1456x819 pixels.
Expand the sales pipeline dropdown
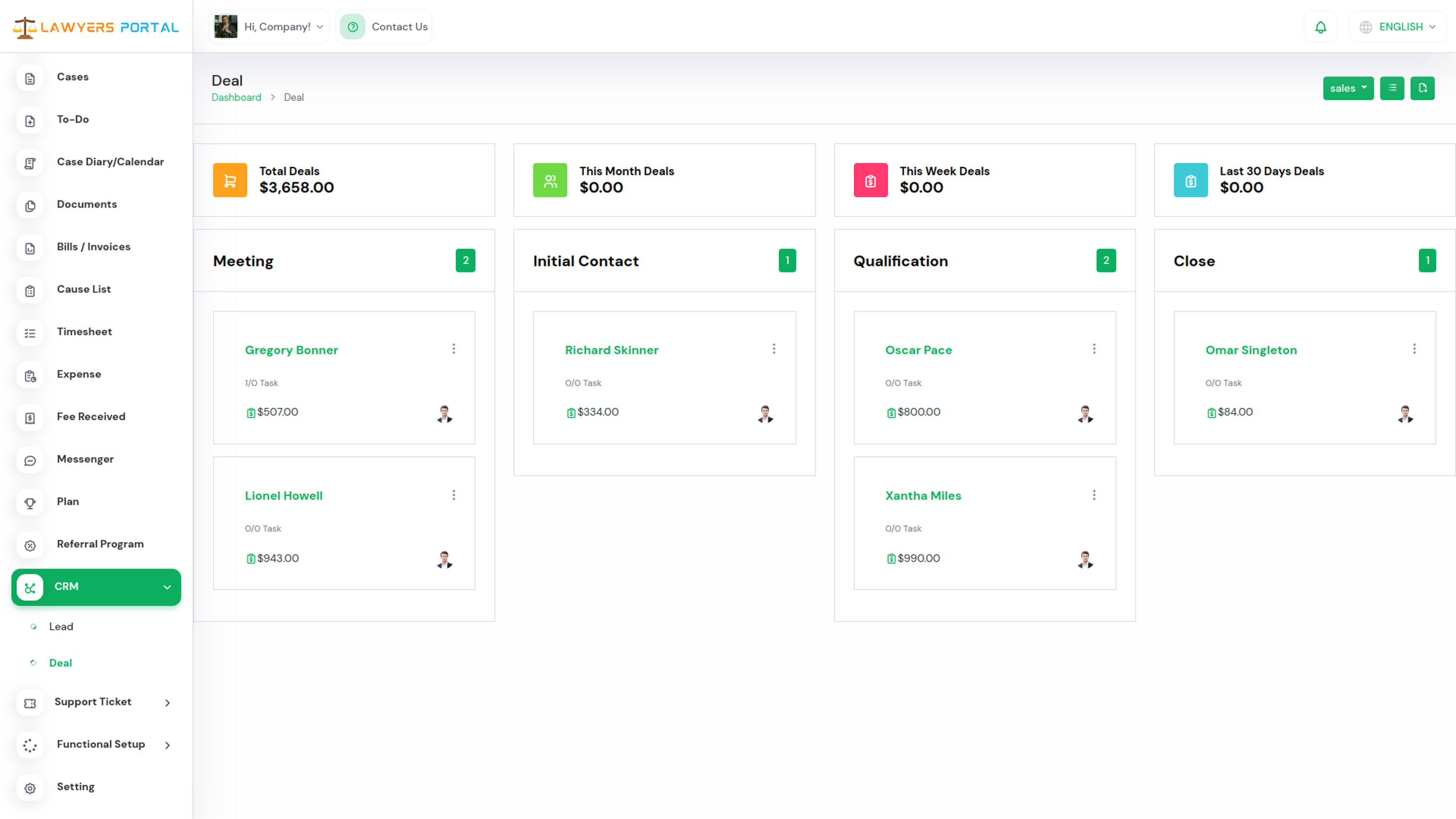pyautogui.click(x=1348, y=88)
